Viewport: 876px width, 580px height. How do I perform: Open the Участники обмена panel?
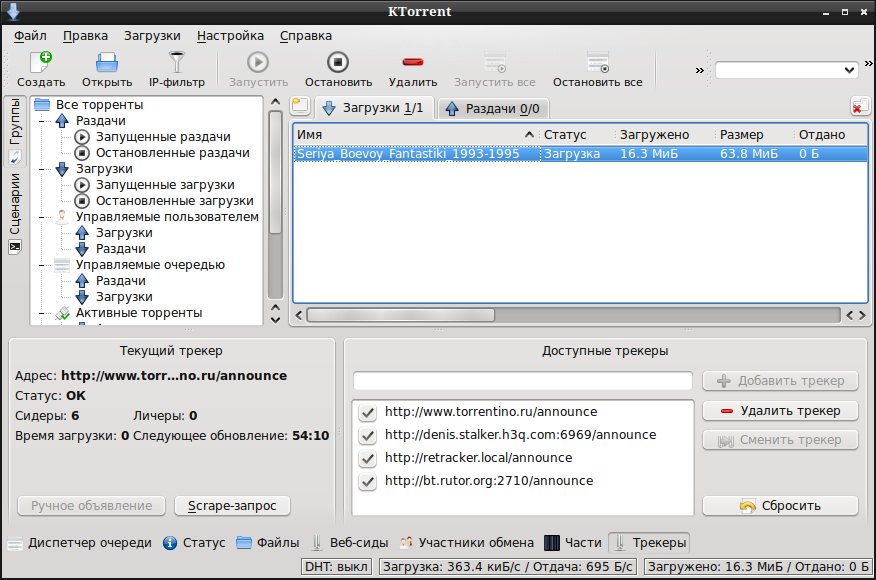[467, 543]
